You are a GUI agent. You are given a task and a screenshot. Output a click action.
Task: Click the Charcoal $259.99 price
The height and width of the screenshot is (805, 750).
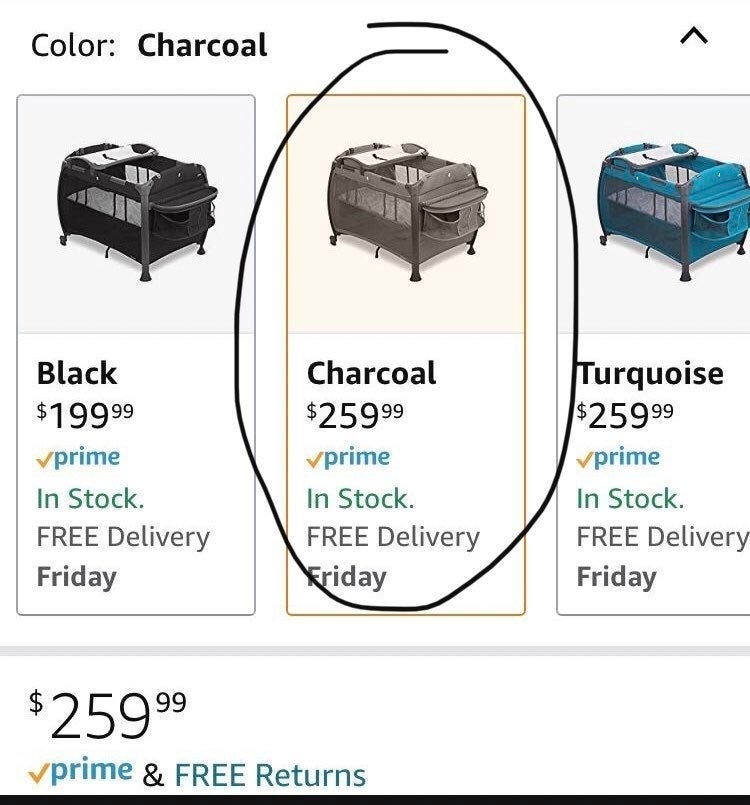pyautogui.click(x=355, y=415)
